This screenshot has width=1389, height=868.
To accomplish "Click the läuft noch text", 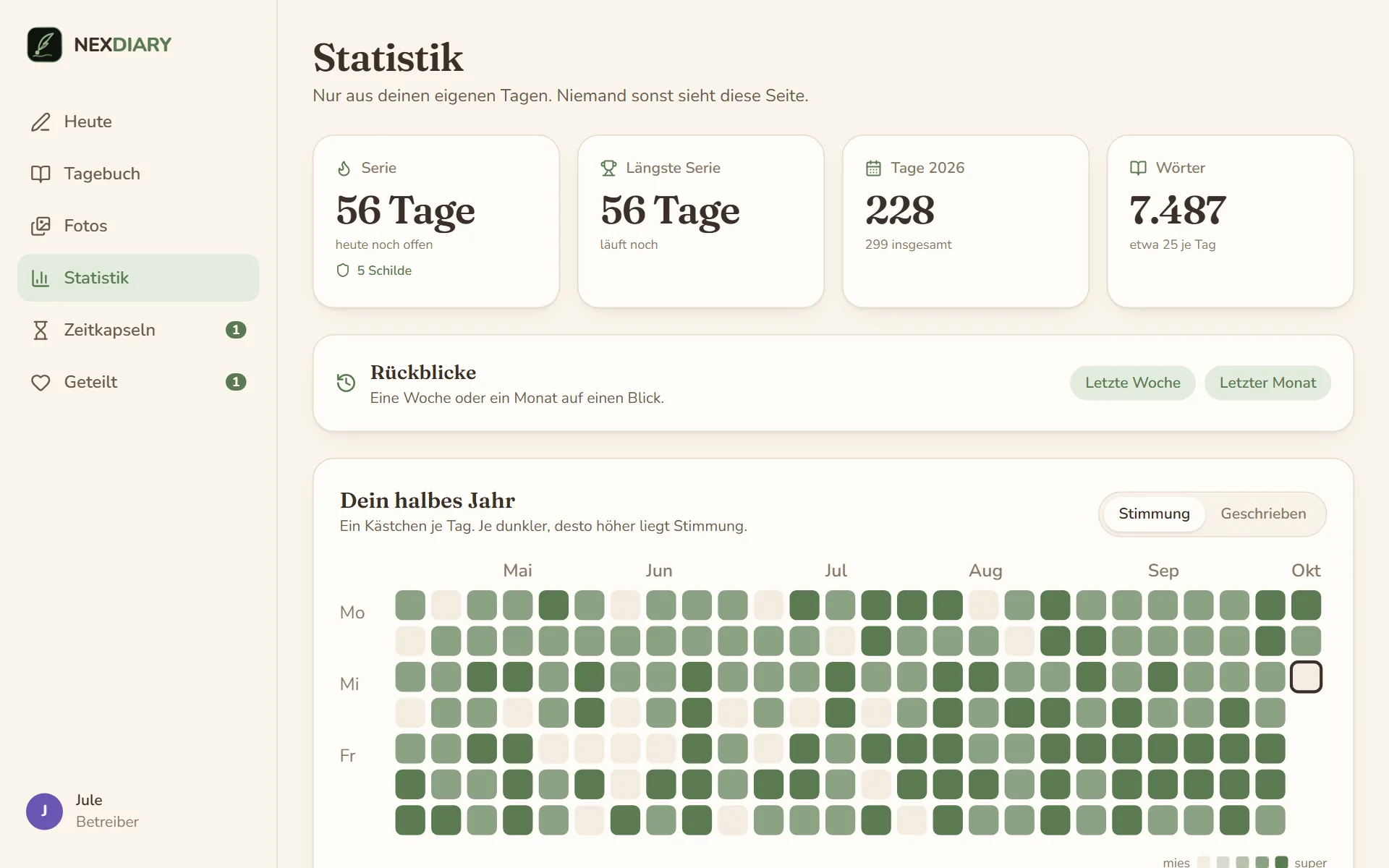I will pyautogui.click(x=629, y=244).
